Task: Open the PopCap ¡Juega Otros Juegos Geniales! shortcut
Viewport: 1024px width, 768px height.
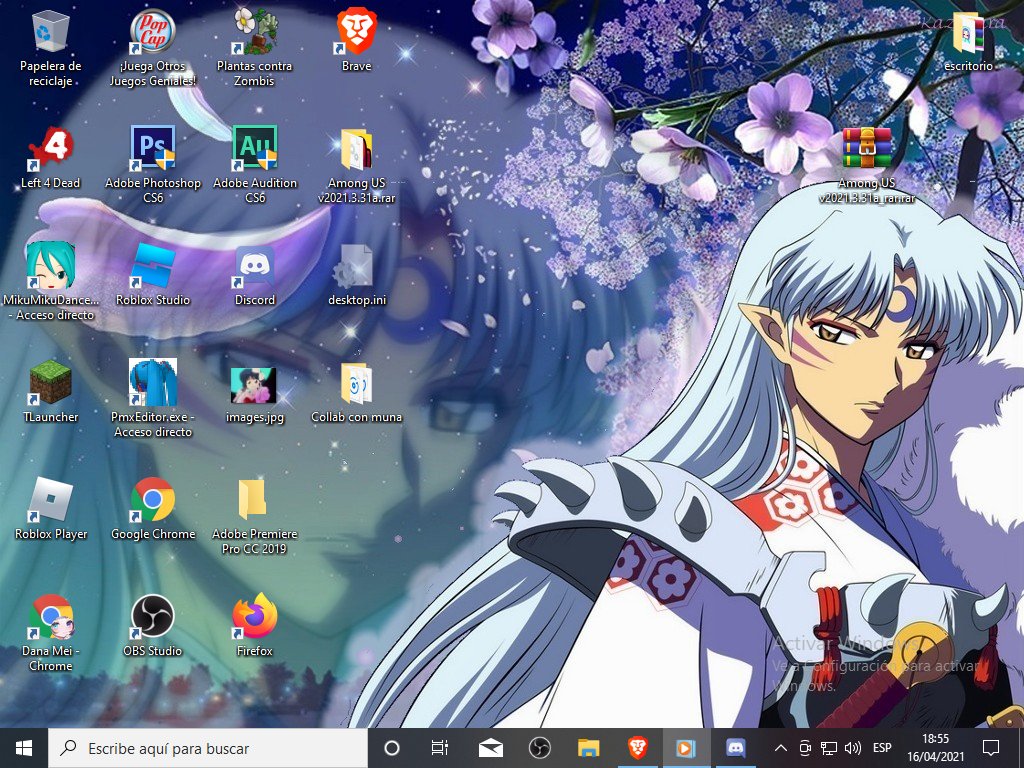Action: (x=153, y=49)
